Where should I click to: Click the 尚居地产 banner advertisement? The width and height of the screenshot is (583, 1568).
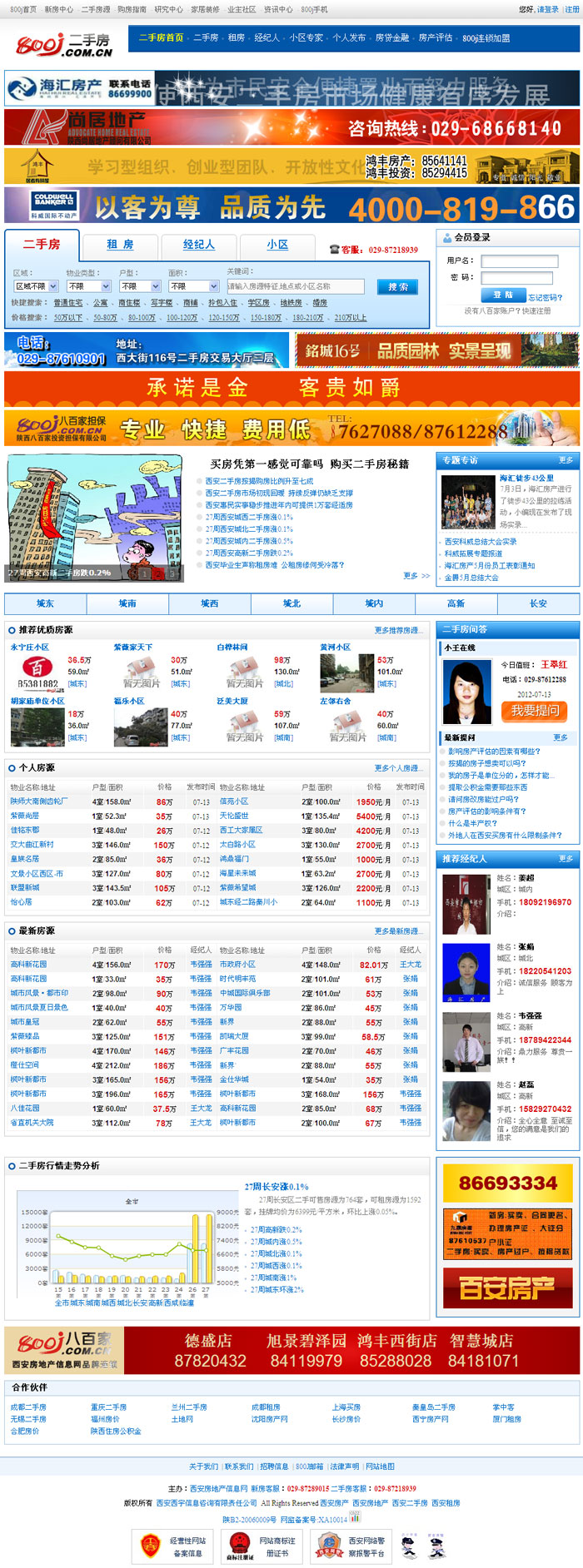click(x=291, y=128)
